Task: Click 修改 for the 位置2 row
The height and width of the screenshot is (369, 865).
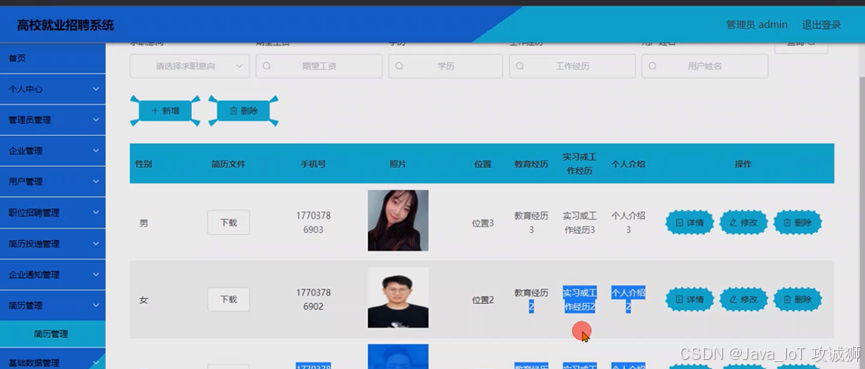Action: pyautogui.click(x=744, y=300)
